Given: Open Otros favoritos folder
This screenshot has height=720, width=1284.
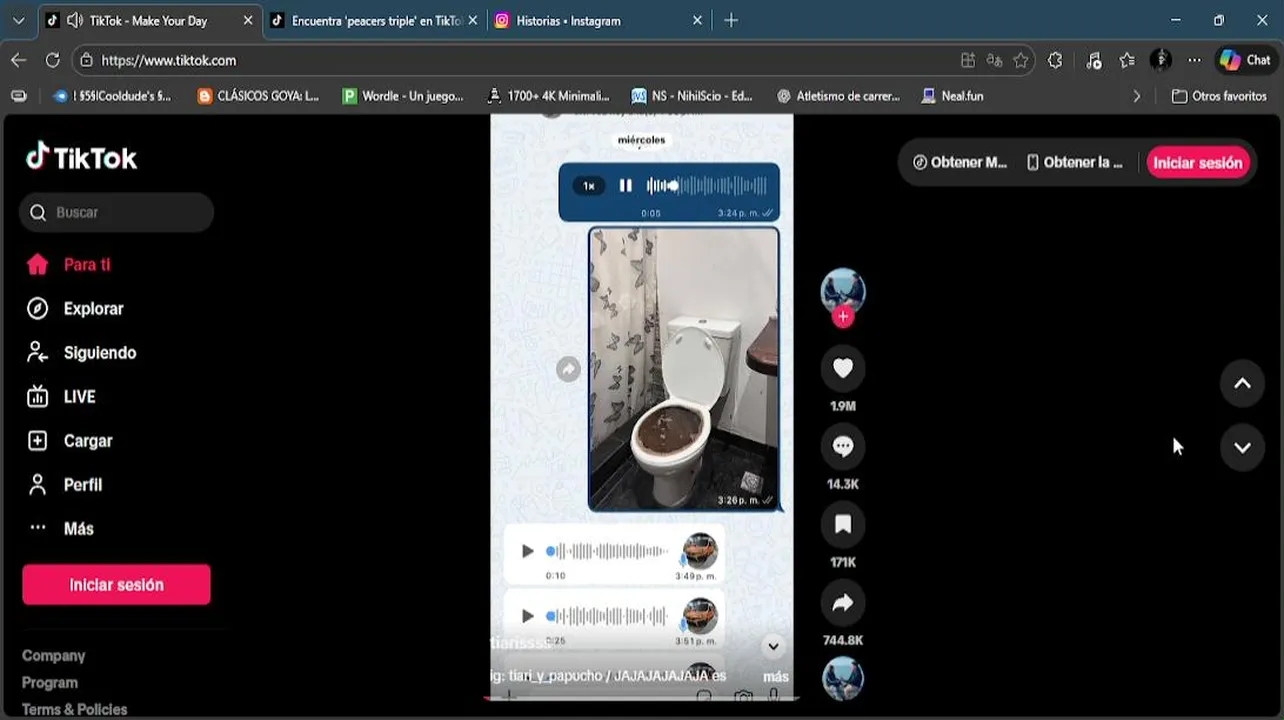Looking at the screenshot, I should [1219, 96].
